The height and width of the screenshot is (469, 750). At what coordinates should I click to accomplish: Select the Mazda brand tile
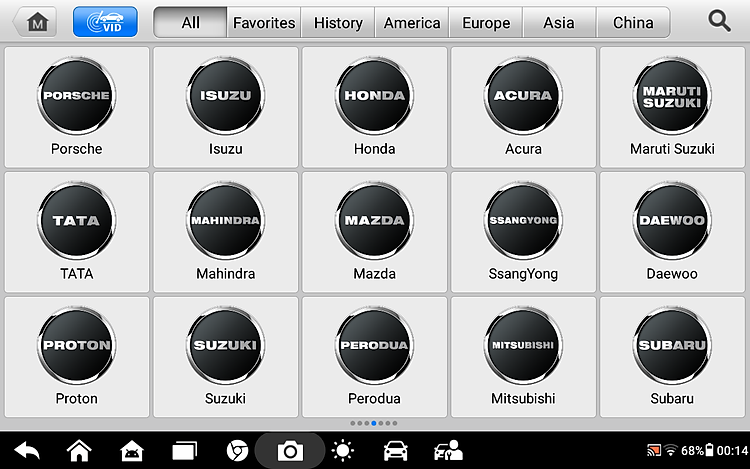[375, 232]
